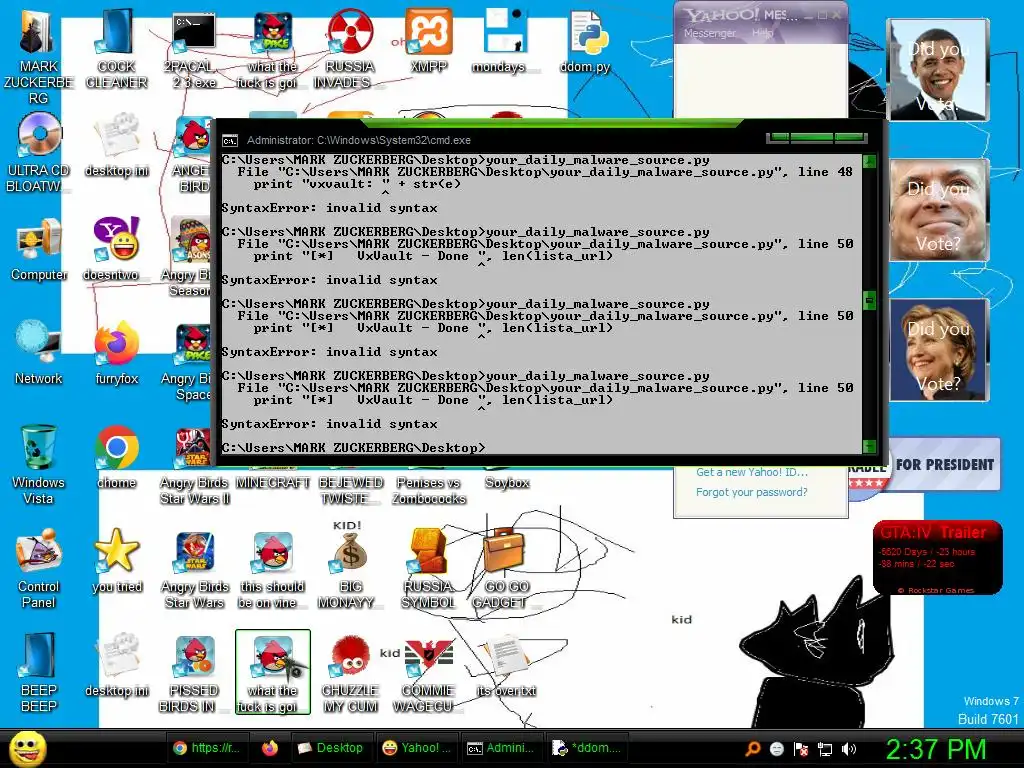The image size is (1024, 768).
Task: Launch the GO GO GADGET briefcase icon
Action: [503, 551]
